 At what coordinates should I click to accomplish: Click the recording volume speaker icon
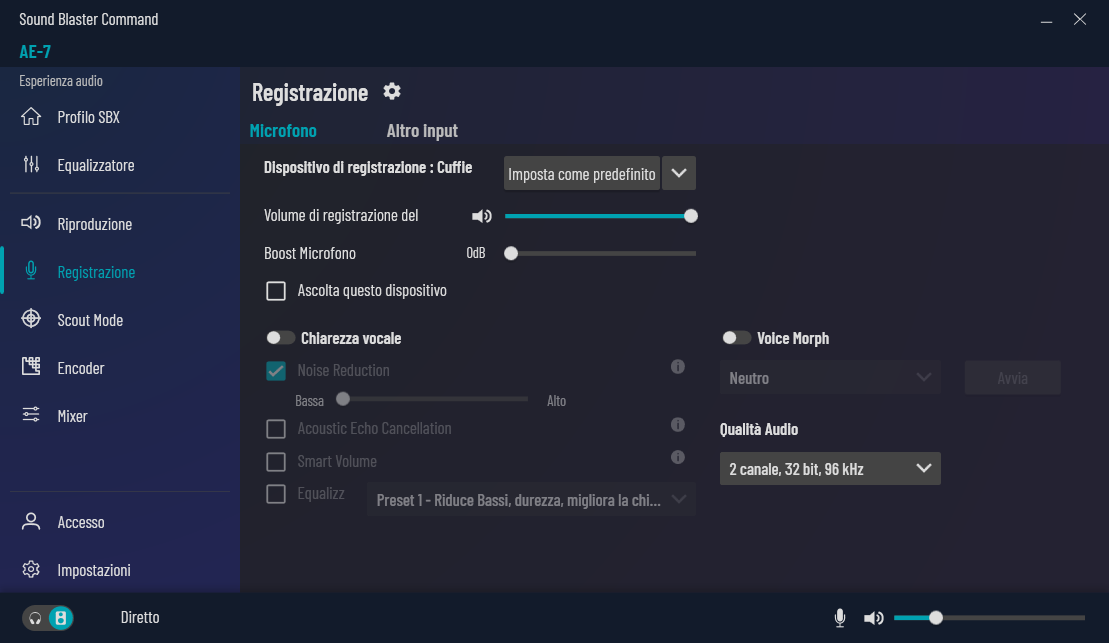click(482, 216)
